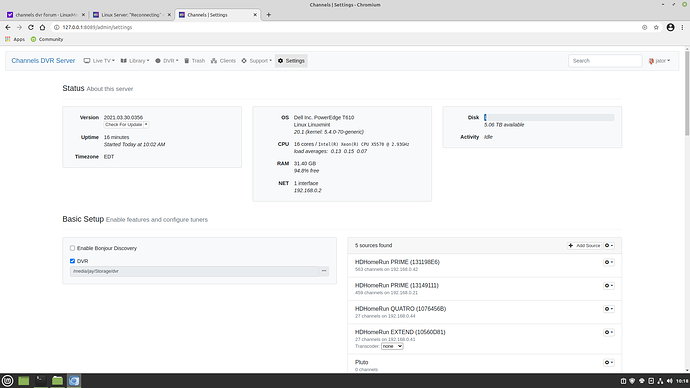
Task: Open the Chromium three-dot menu
Action: [x=683, y=27]
